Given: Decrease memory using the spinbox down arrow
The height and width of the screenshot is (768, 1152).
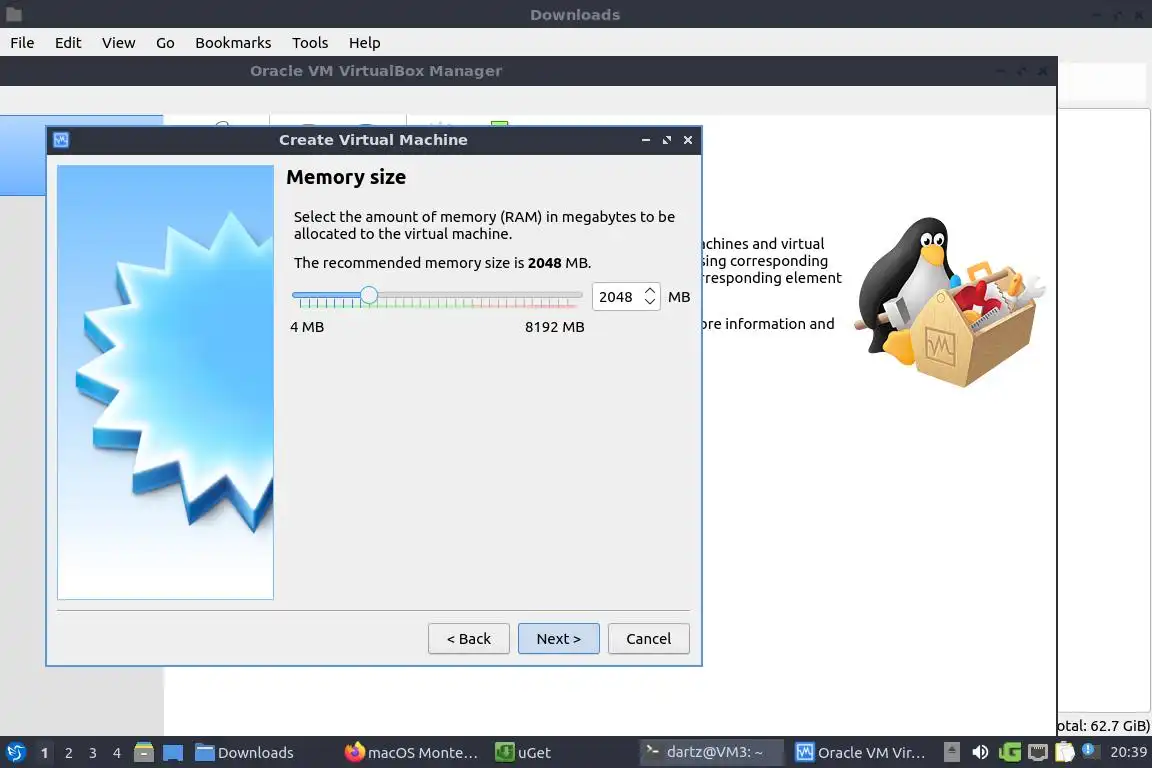Looking at the screenshot, I should (x=650, y=302).
